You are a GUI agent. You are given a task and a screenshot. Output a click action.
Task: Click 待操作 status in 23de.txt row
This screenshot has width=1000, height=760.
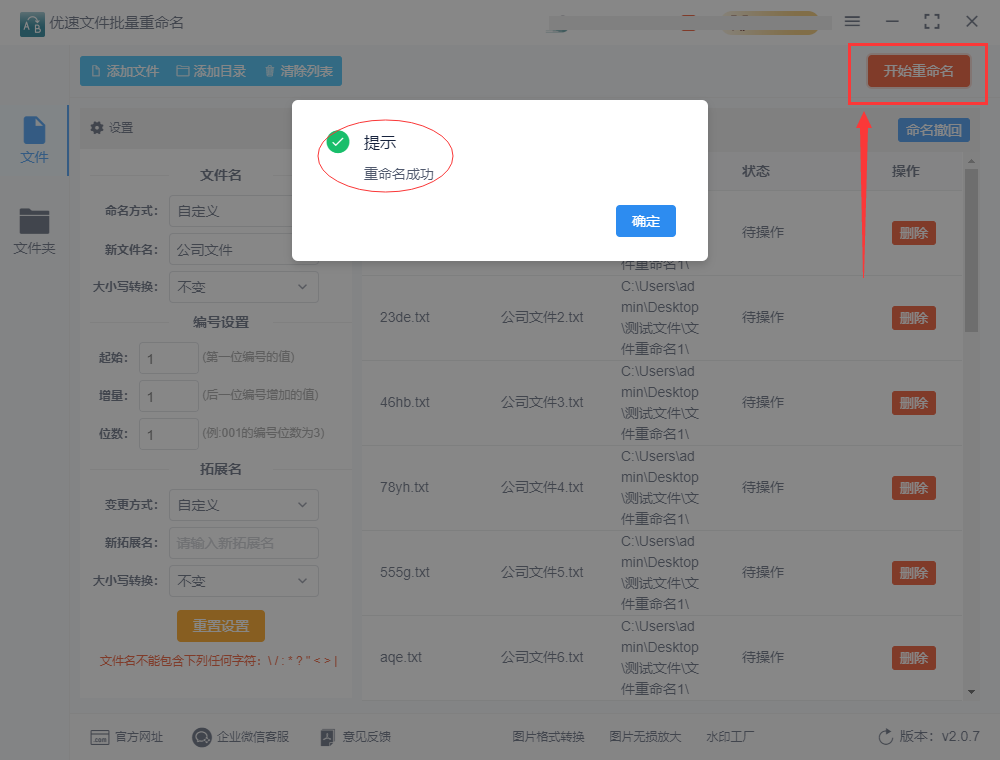coord(763,317)
